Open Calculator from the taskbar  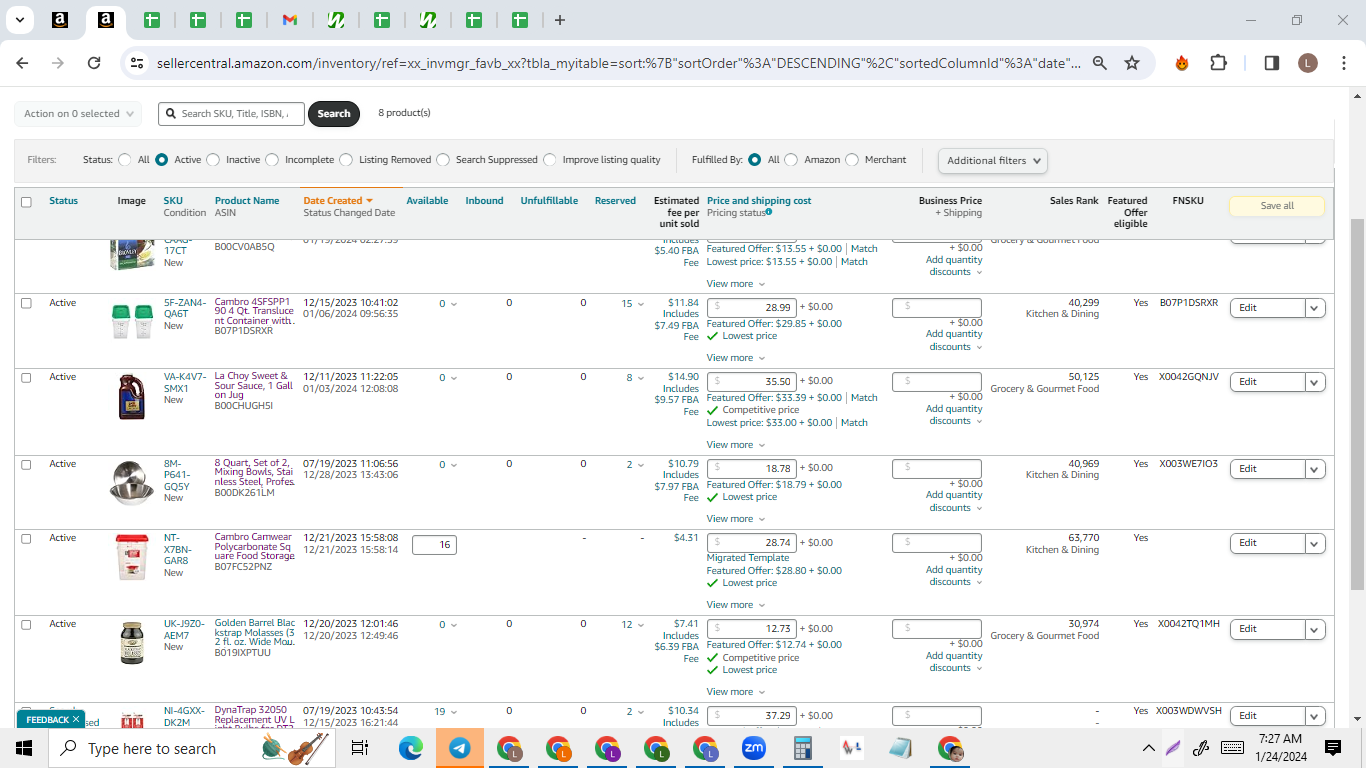click(802, 748)
